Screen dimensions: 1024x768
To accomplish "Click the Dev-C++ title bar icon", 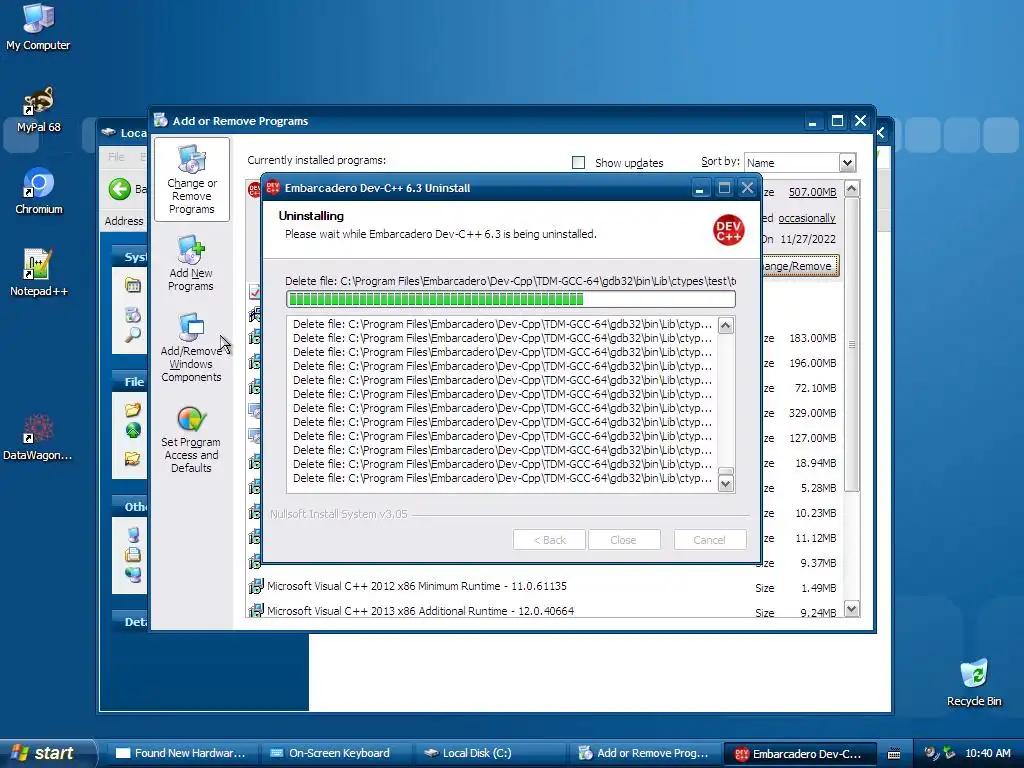I will [273, 188].
